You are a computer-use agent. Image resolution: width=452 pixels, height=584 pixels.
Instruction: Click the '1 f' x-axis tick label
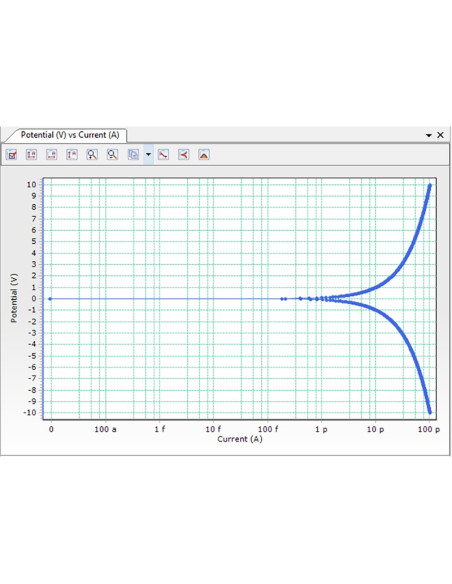tap(160, 429)
